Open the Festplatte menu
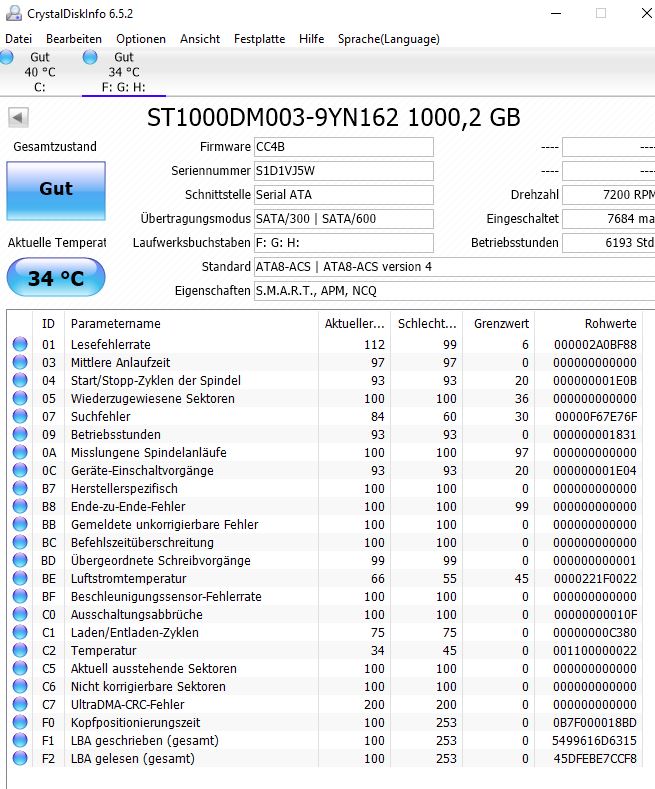The image size is (655, 789). [x=260, y=39]
